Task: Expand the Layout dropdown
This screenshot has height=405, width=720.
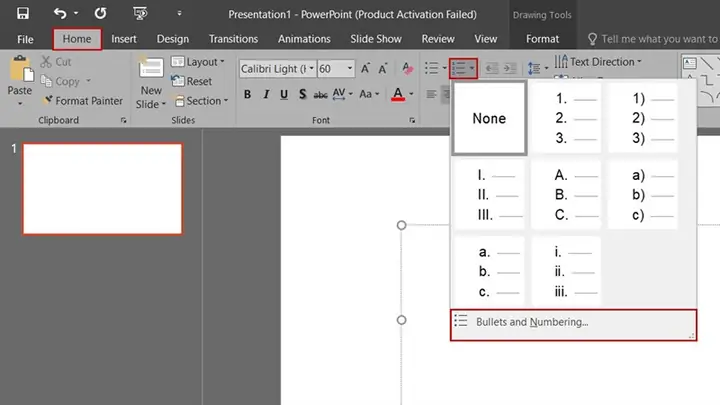Action: pos(201,62)
